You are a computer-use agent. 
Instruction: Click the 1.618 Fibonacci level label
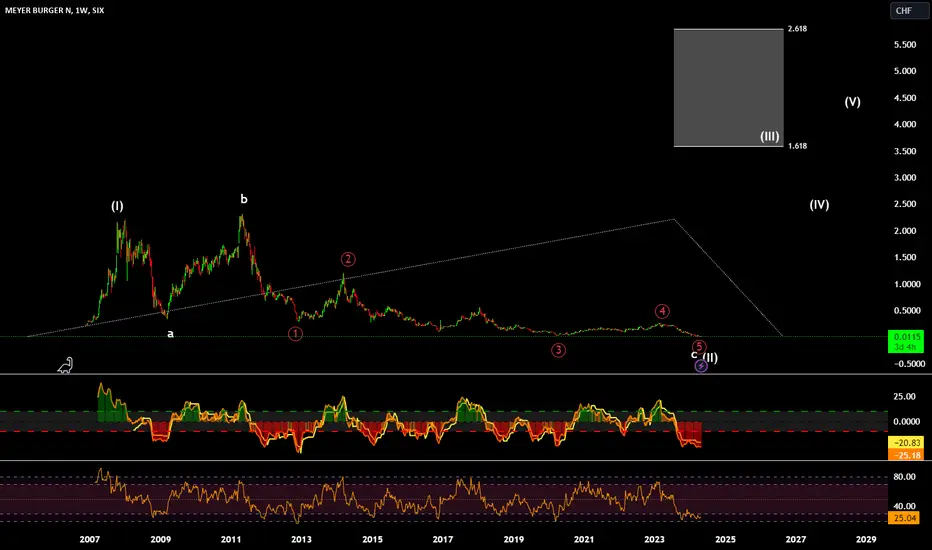click(x=797, y=146)
